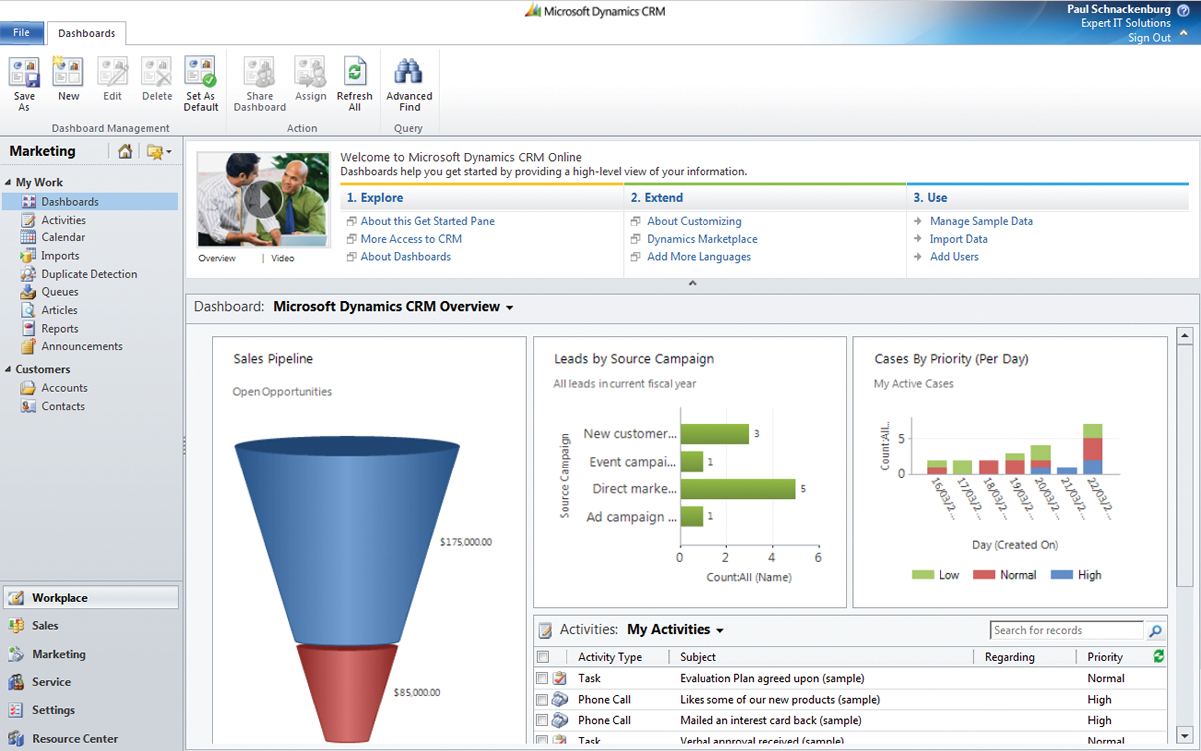Image resolution: width=1201 pixels, height=751 pixels.
Task: Open the File tab
Action: (x=21, y=32)
